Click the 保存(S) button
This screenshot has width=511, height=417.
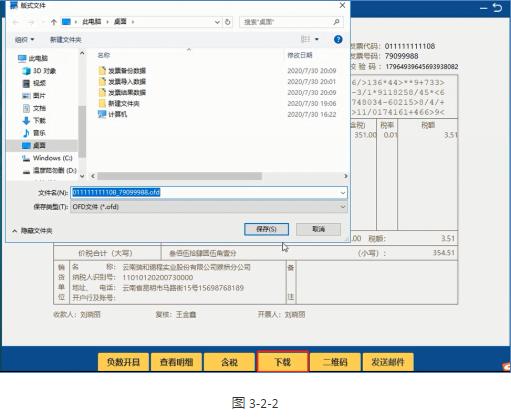266,229
